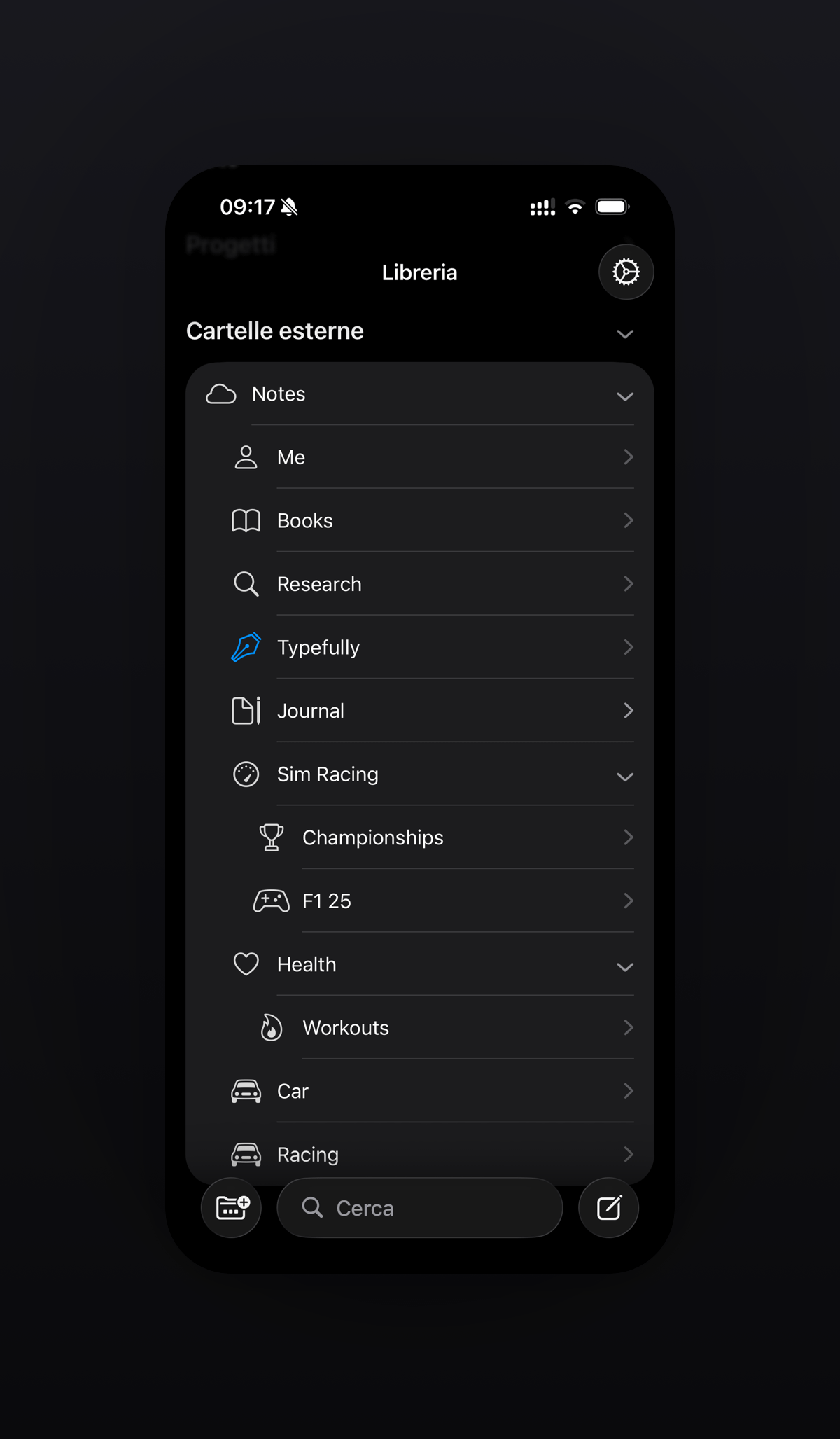This screenshot has width=840, height=1439.
Task: Collapse the Health folder
Action: [x=624, y=966]
